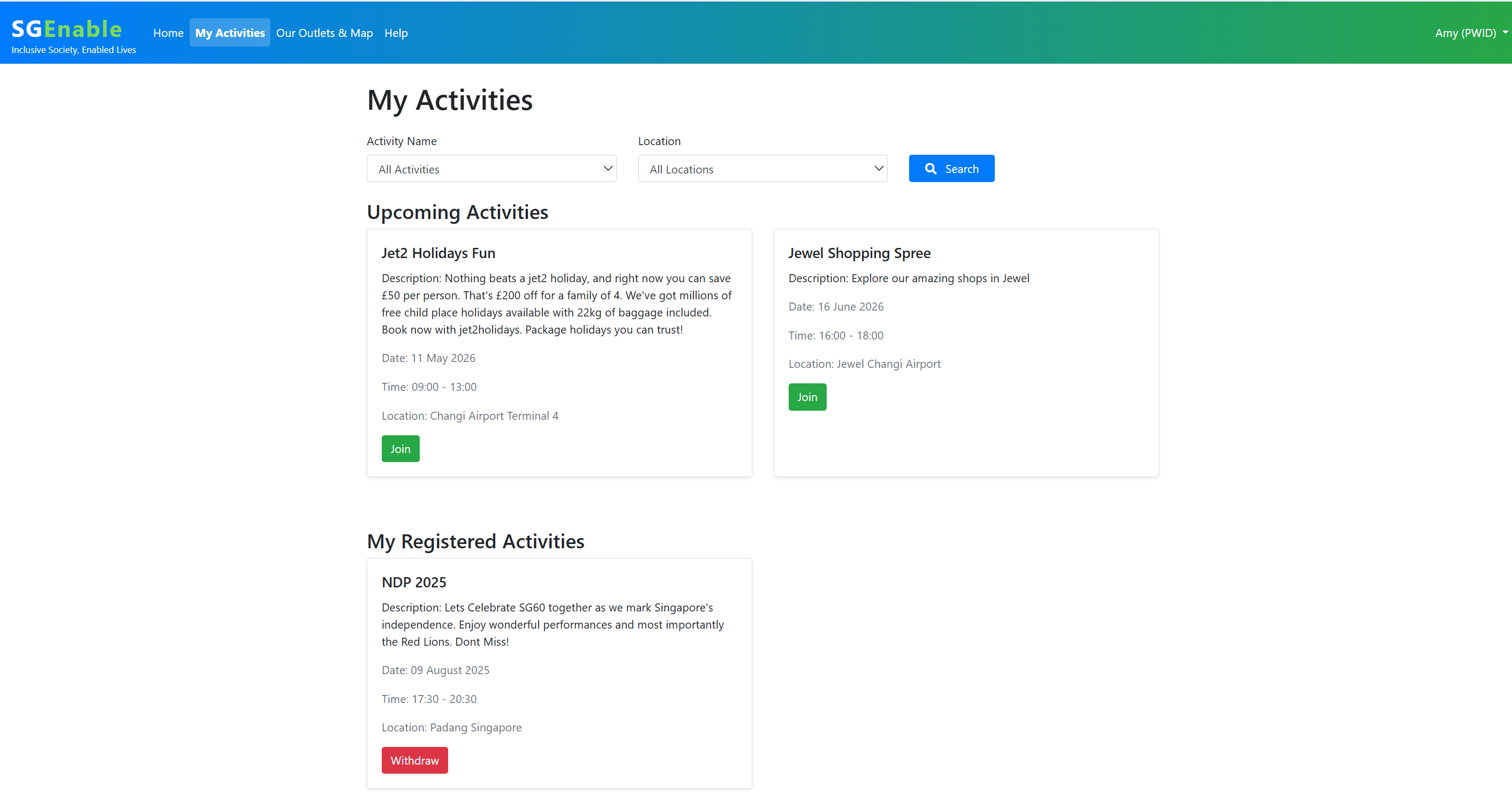Click the magnifier icon in Search button
1512x801 pixels.
[931, 169]
